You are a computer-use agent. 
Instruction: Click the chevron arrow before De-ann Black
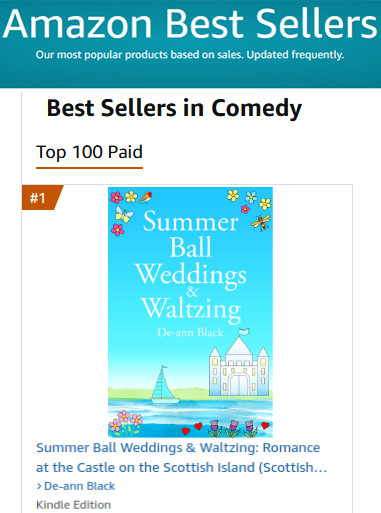pos(39,486)
